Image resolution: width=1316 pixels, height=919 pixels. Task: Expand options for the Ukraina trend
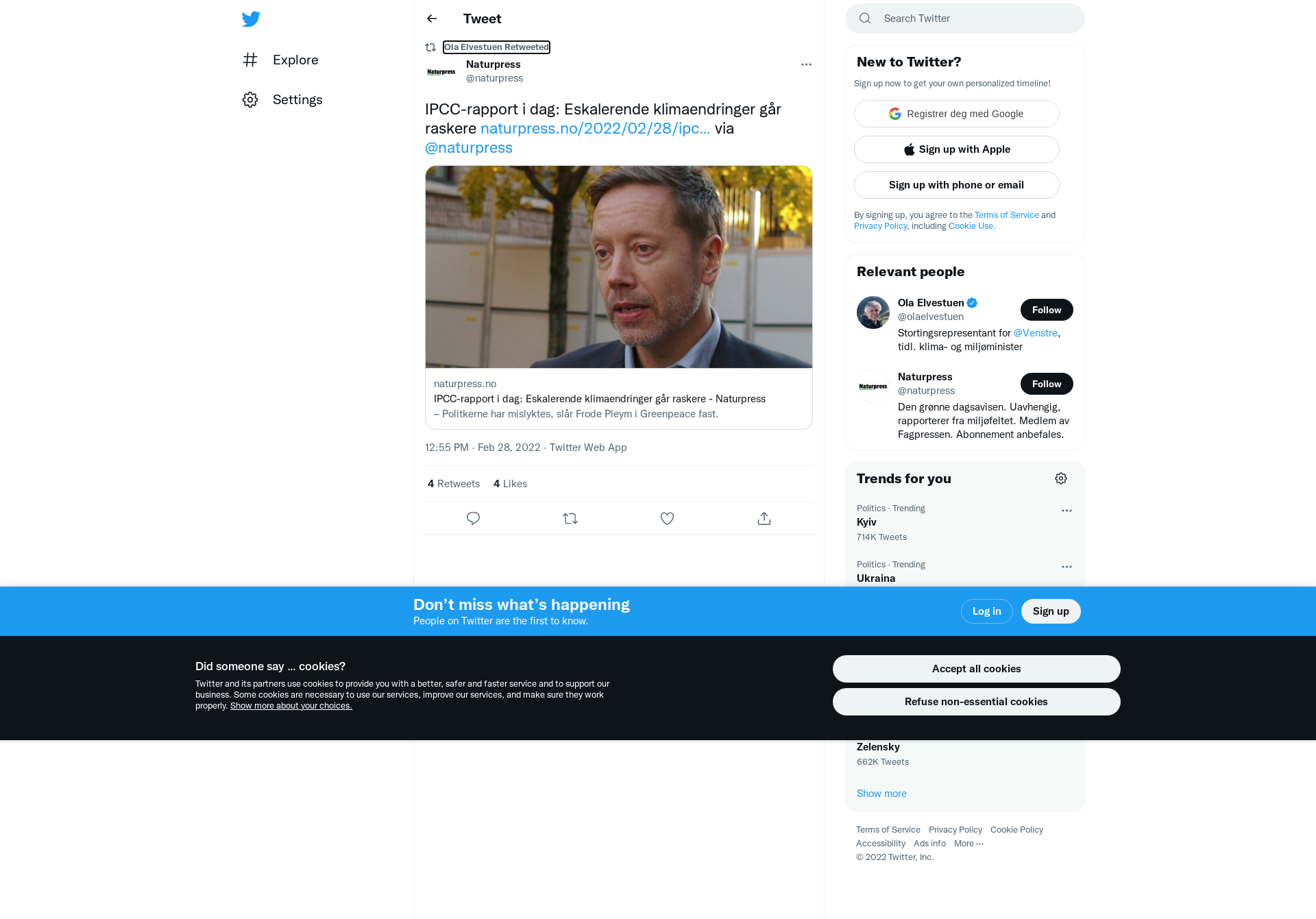(x=1067, y=567)
